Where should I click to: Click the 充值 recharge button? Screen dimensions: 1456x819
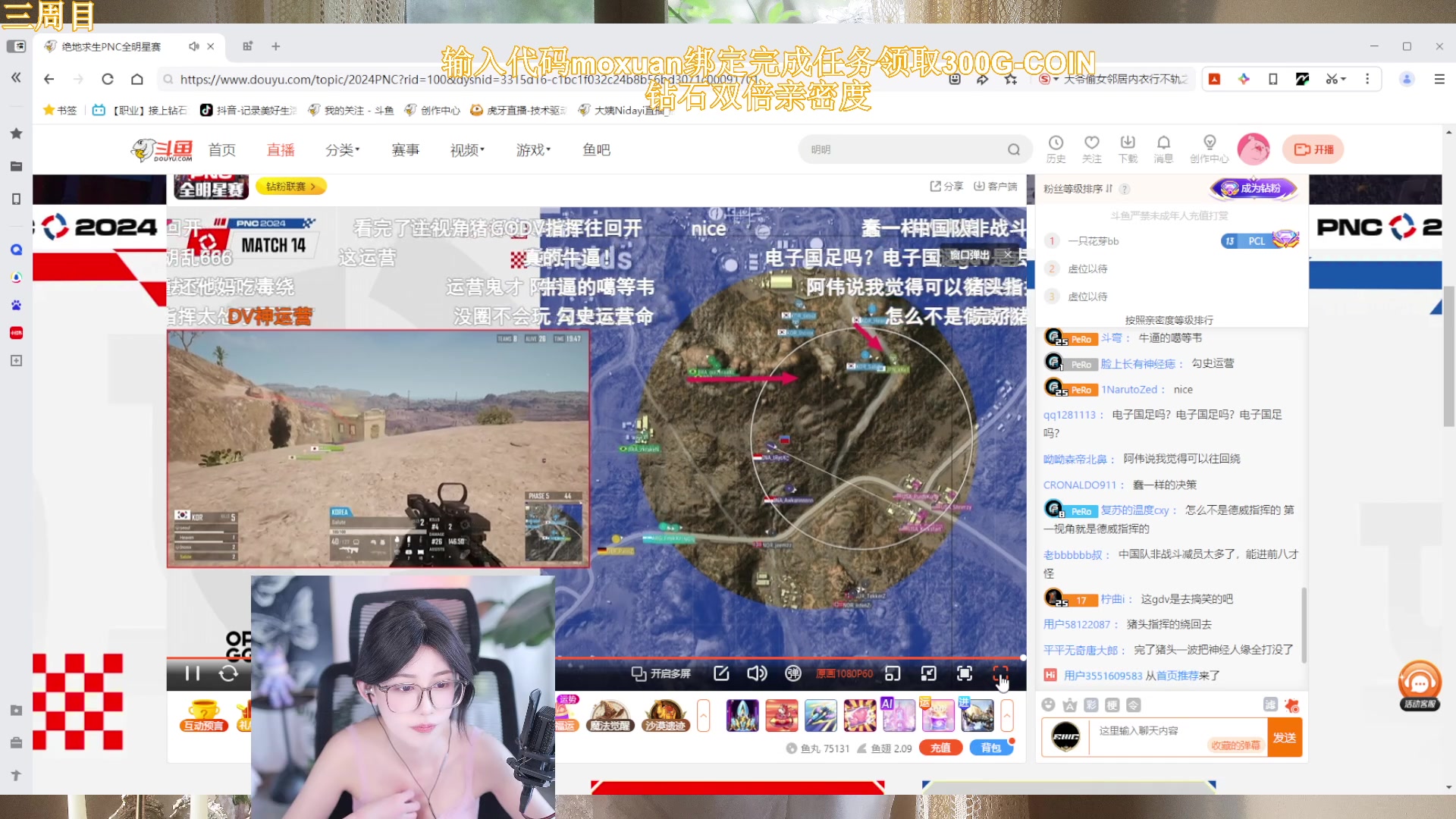click(x=940, y=748)
